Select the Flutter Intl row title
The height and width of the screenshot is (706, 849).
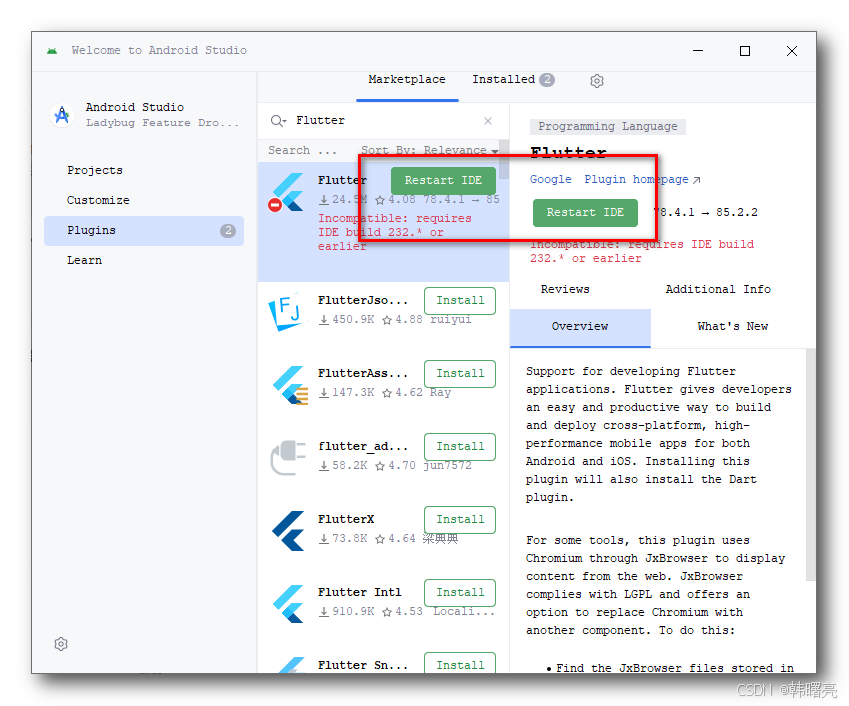click(360, 592)
